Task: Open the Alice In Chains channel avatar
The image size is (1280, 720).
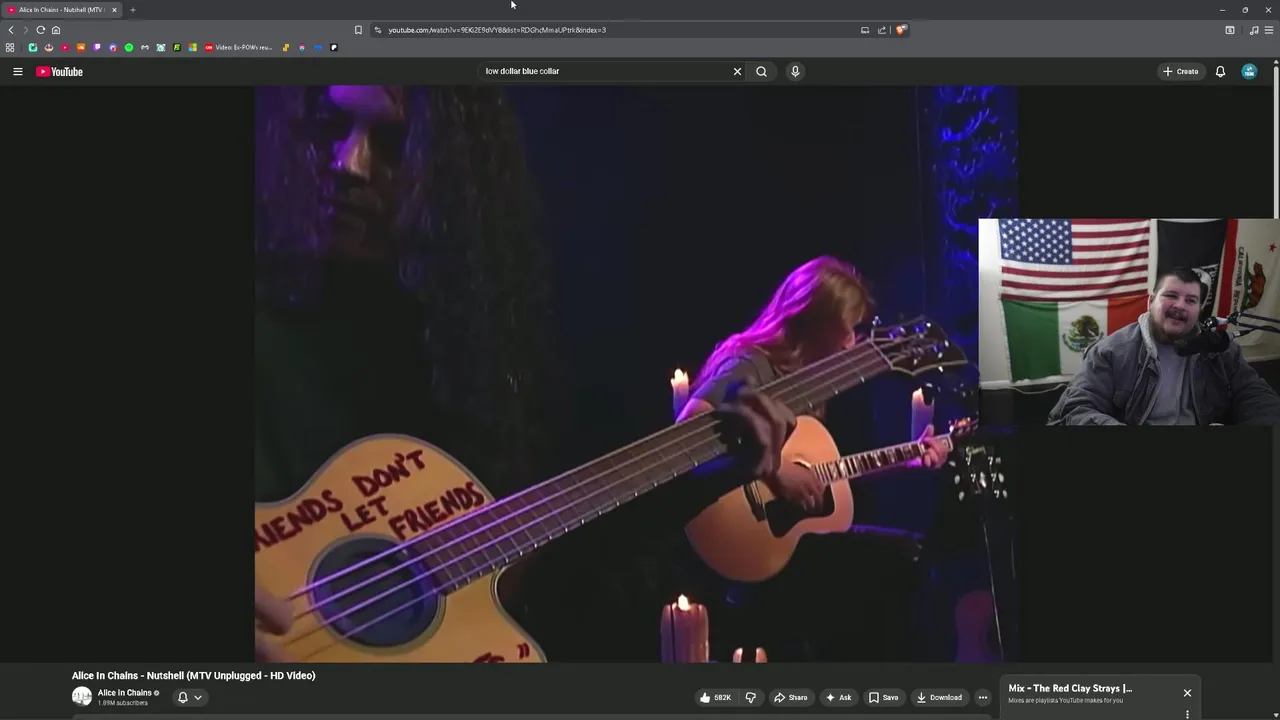Action: pos(82,697)
